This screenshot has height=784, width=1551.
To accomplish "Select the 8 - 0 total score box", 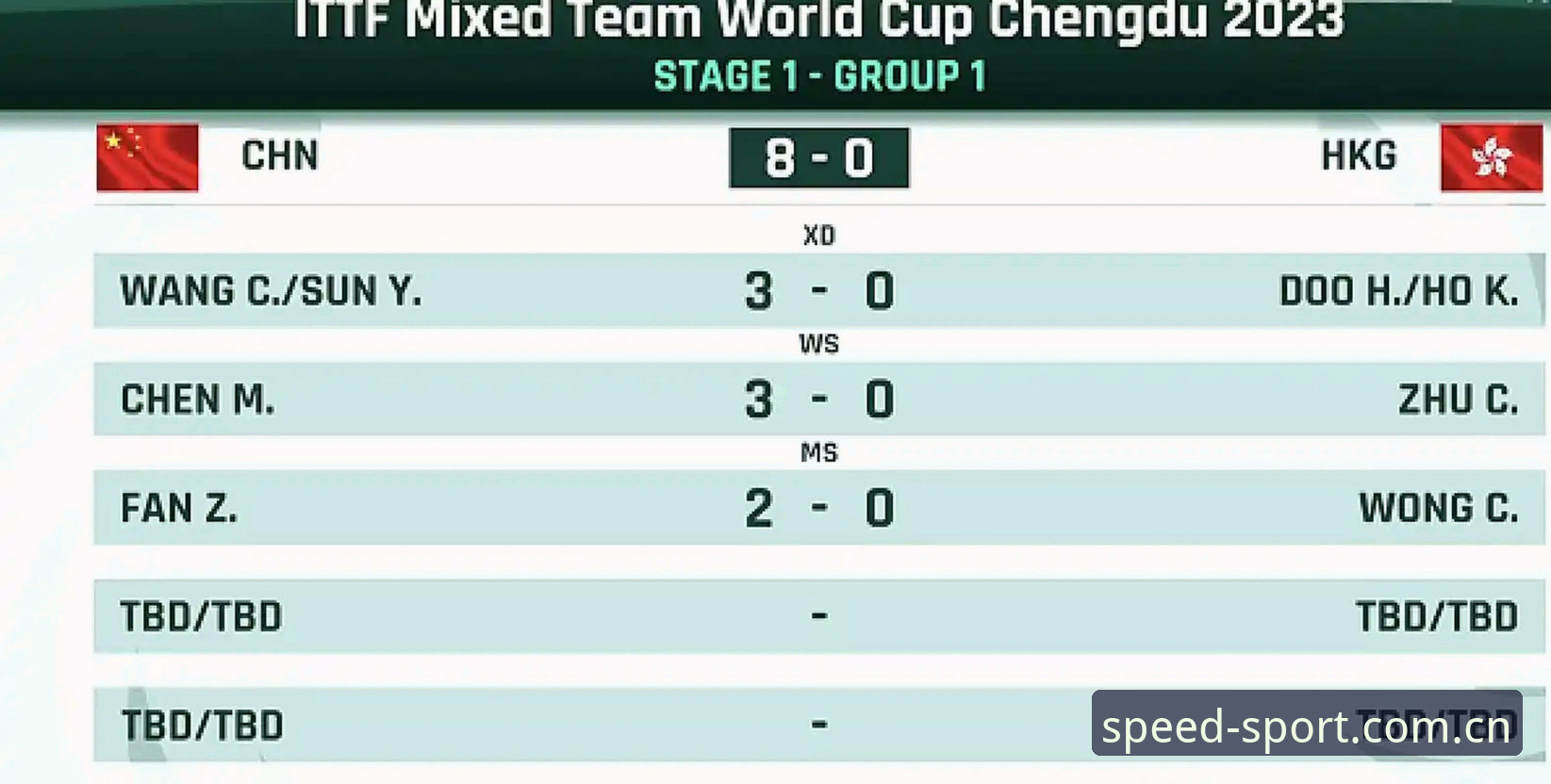I will [x=818, y=158].
